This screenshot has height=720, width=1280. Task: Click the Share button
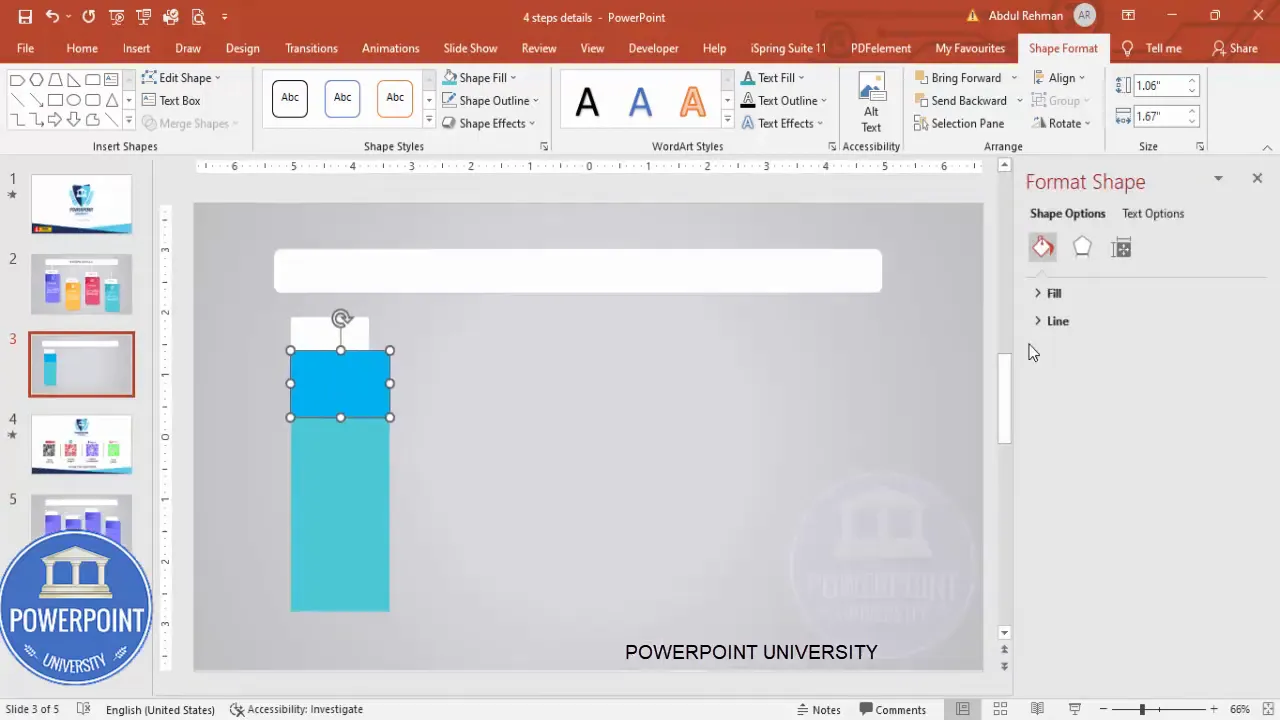click(x=1234, y=48)
